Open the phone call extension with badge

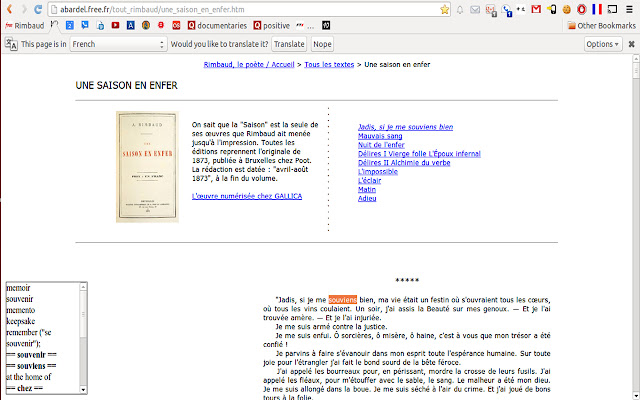(507, 10)
